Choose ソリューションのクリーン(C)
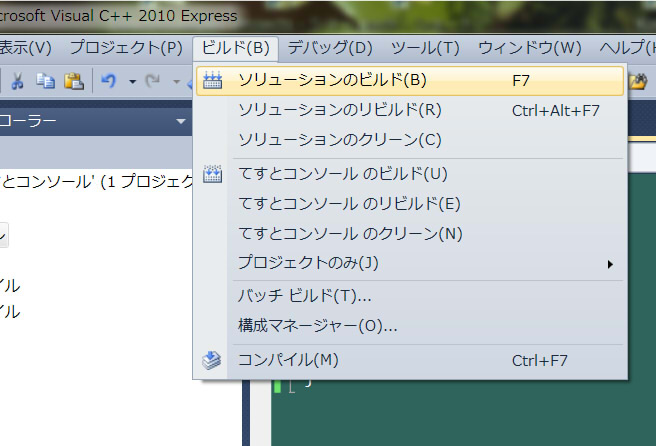 tap(410, 140)
